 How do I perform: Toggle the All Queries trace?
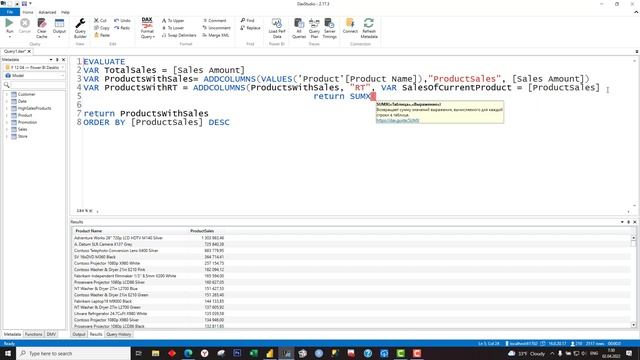pyautogui.click(x=299, y=28)
